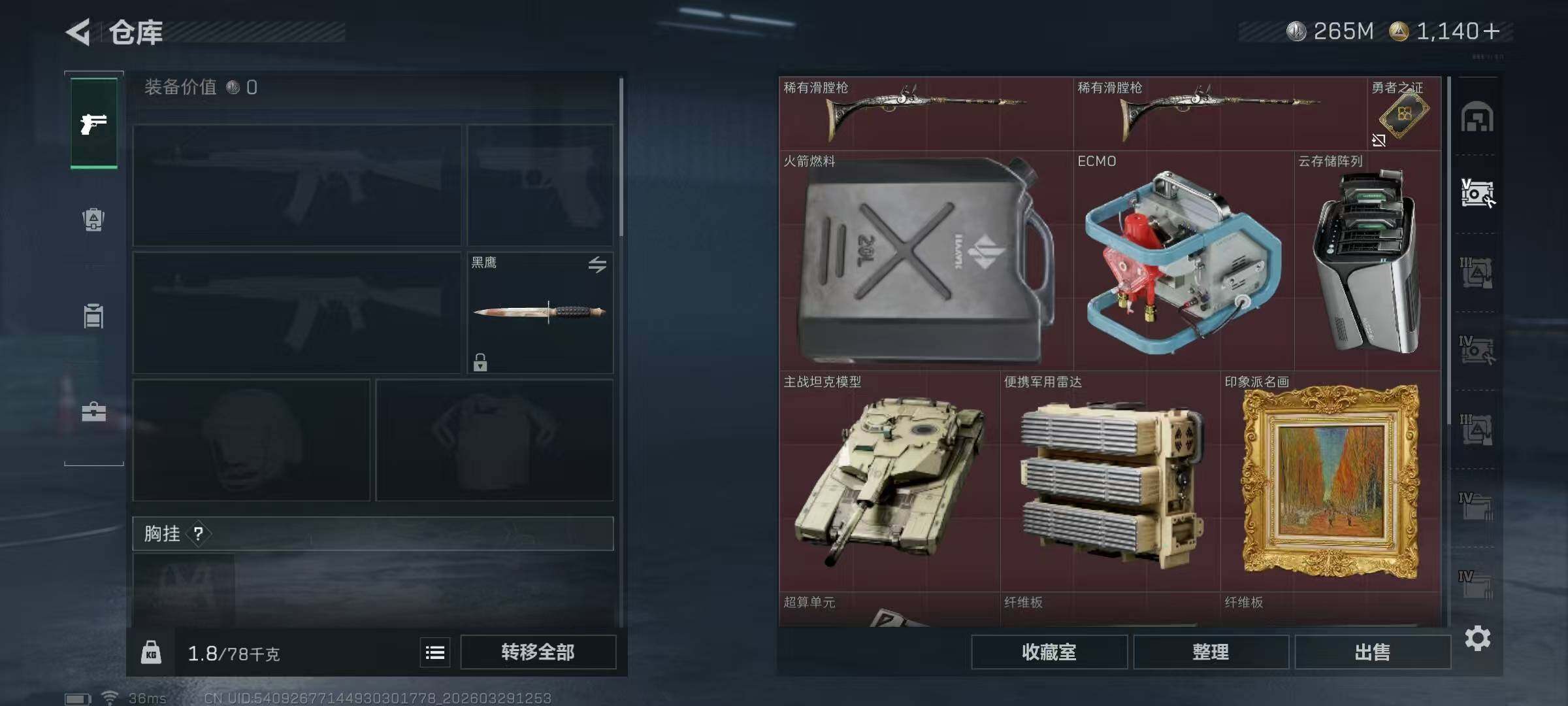The height and width of the screenshot is (706, 1568).
Task: Open the storage settings gear icon
Action: click(1478, 638)
